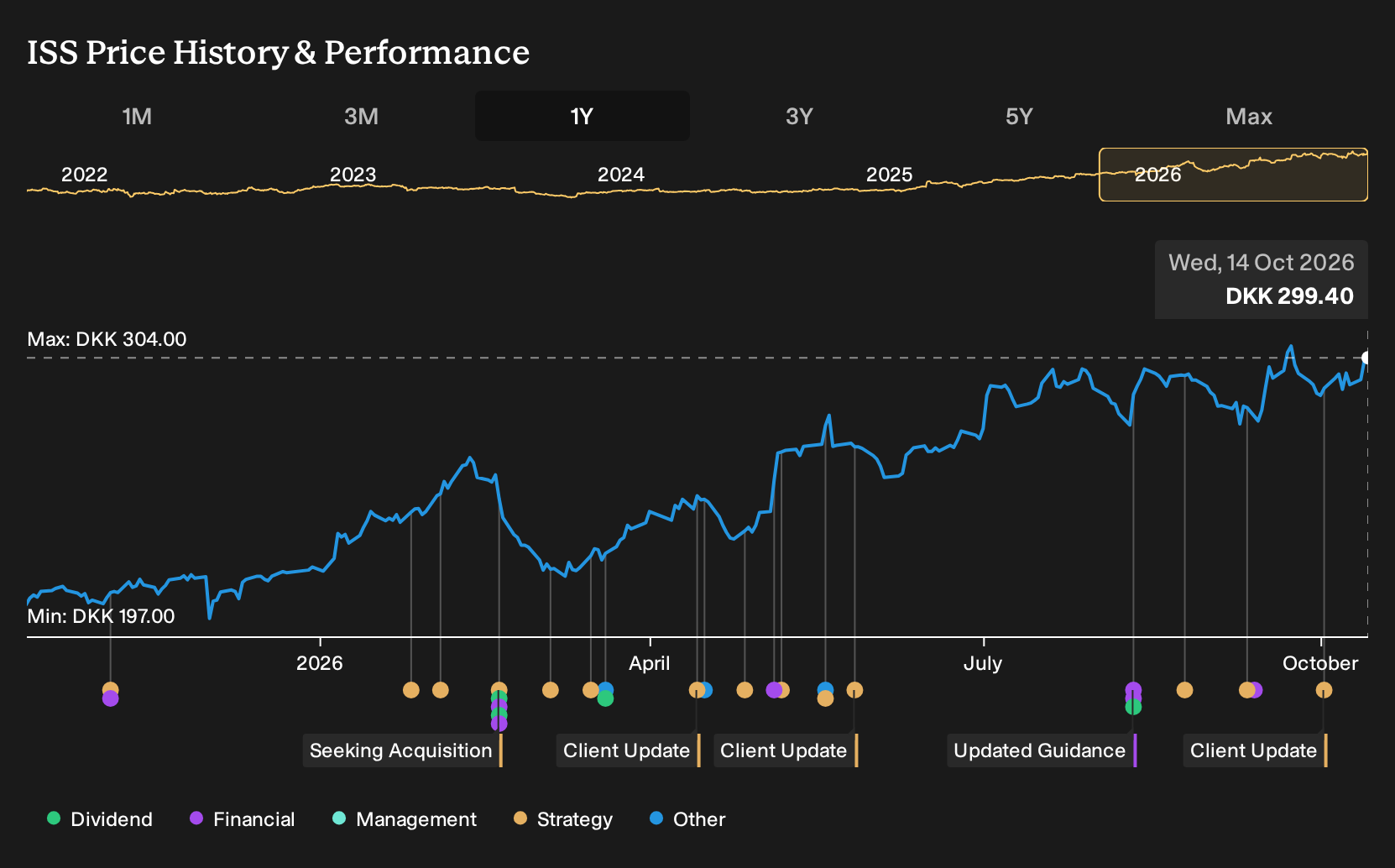Toggle the Management legend filter
Screen dimensions: 1395x868
(405, 819)
